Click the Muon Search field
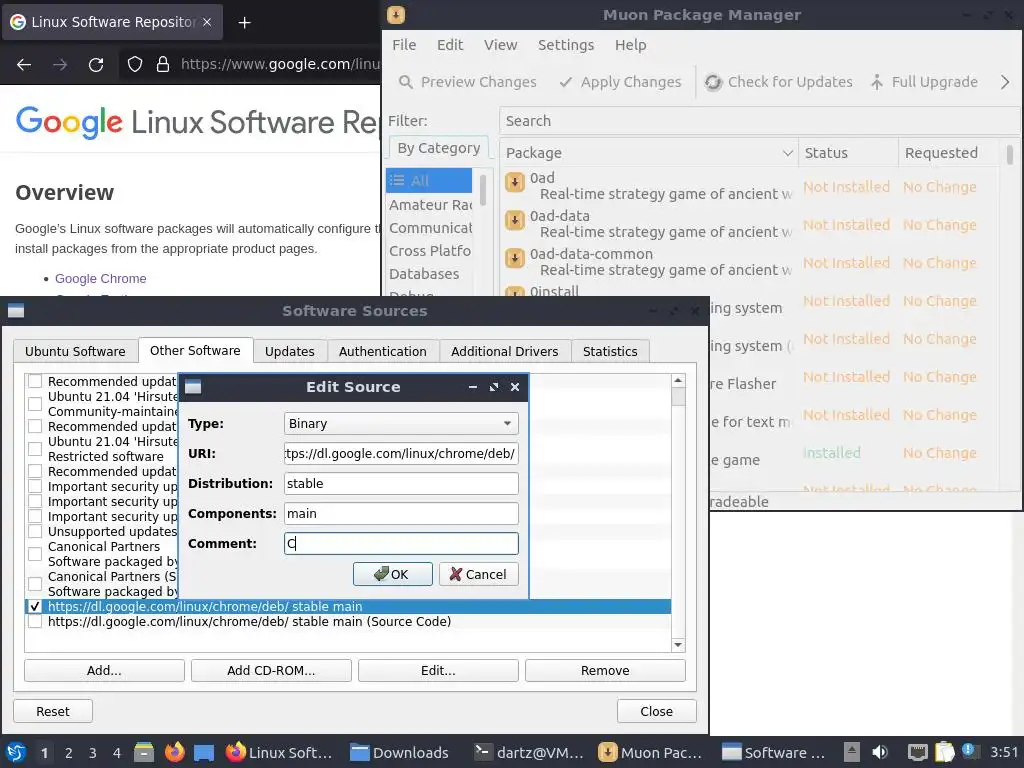The width and height of the screenshot is (1024, 768). [x=759, y=121]
